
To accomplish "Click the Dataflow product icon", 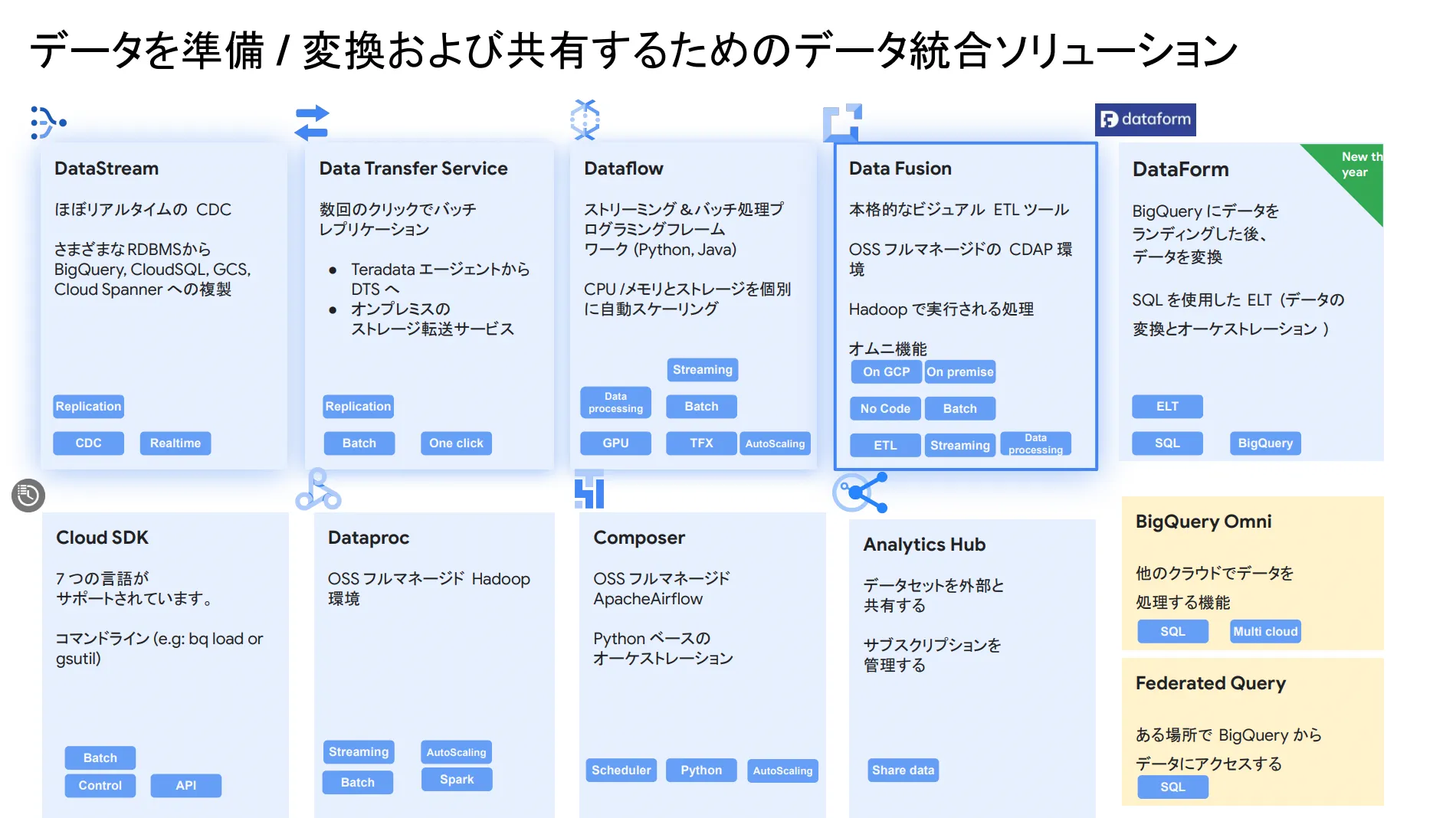I will (x=585, y=119).
